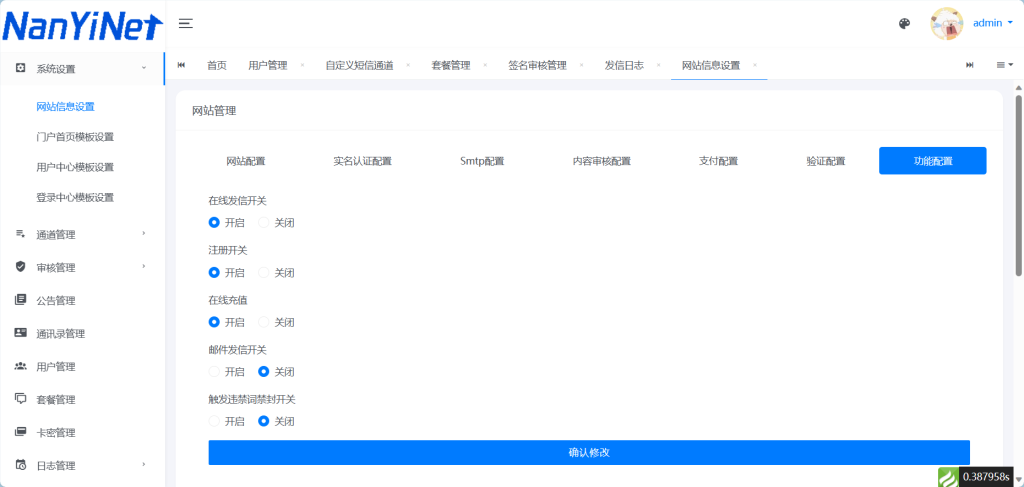
Task: Open the tab options dropdown menu
Action: [x=1004, y=65]
